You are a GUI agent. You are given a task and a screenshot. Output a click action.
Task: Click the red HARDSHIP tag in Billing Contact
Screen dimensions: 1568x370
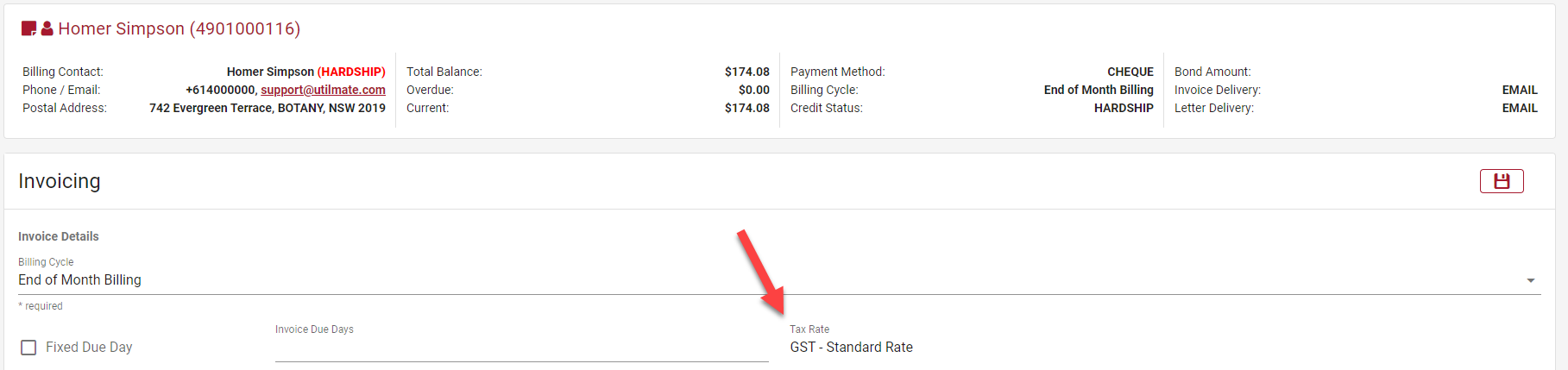point(351,72)
